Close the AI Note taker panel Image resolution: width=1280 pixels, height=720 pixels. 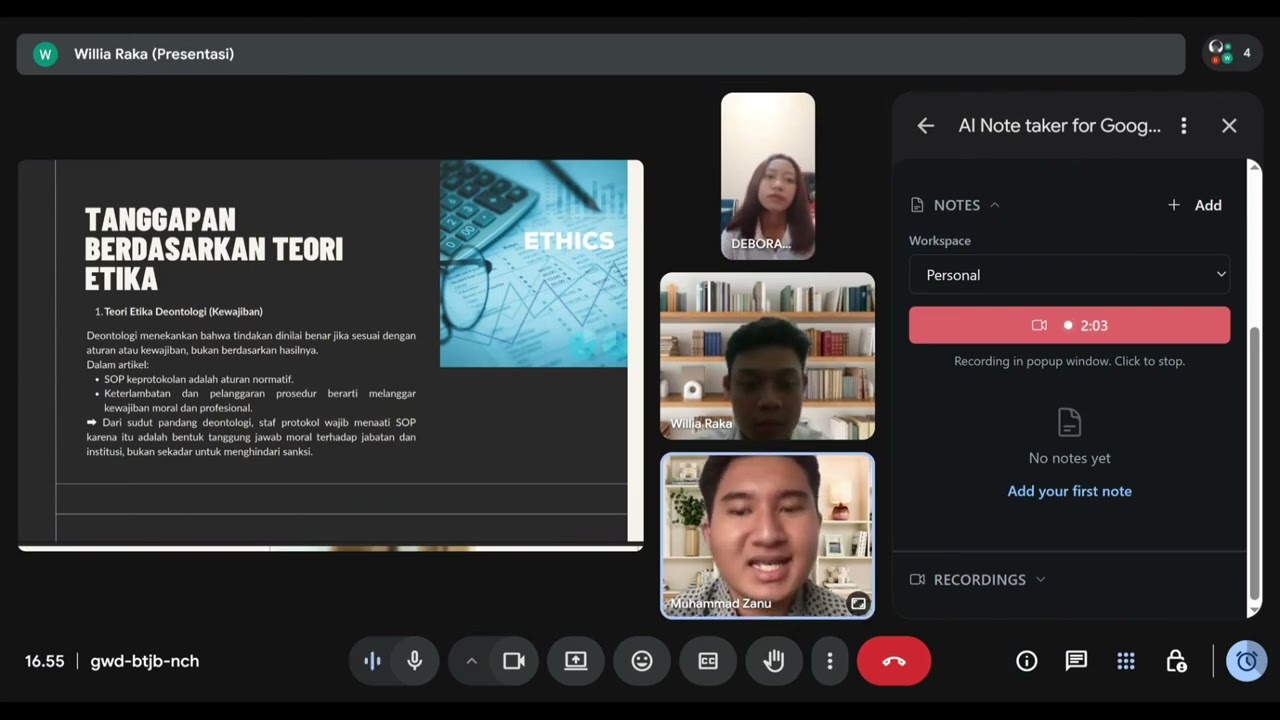pos(1229,125)
